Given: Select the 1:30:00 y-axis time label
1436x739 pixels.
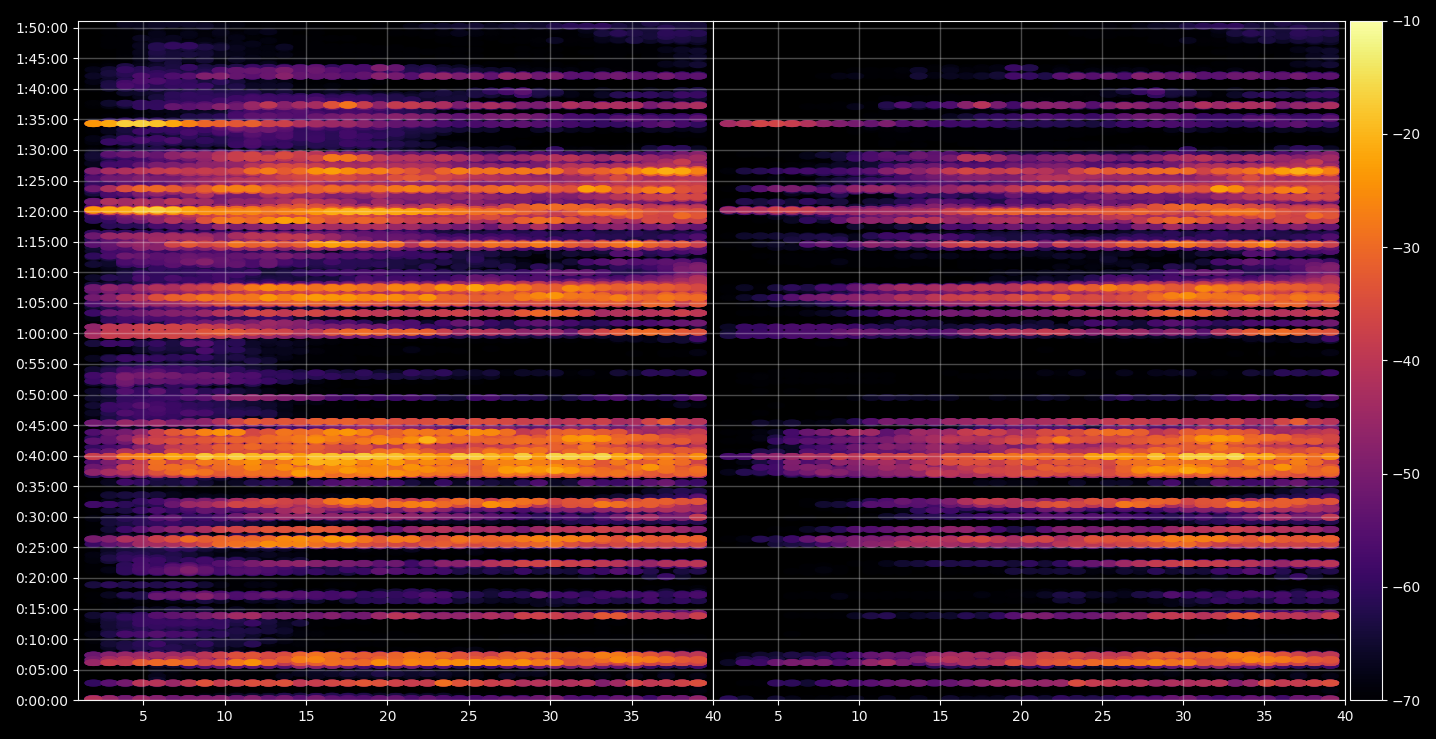Looking at the screenshot, I should pos(43,150).
